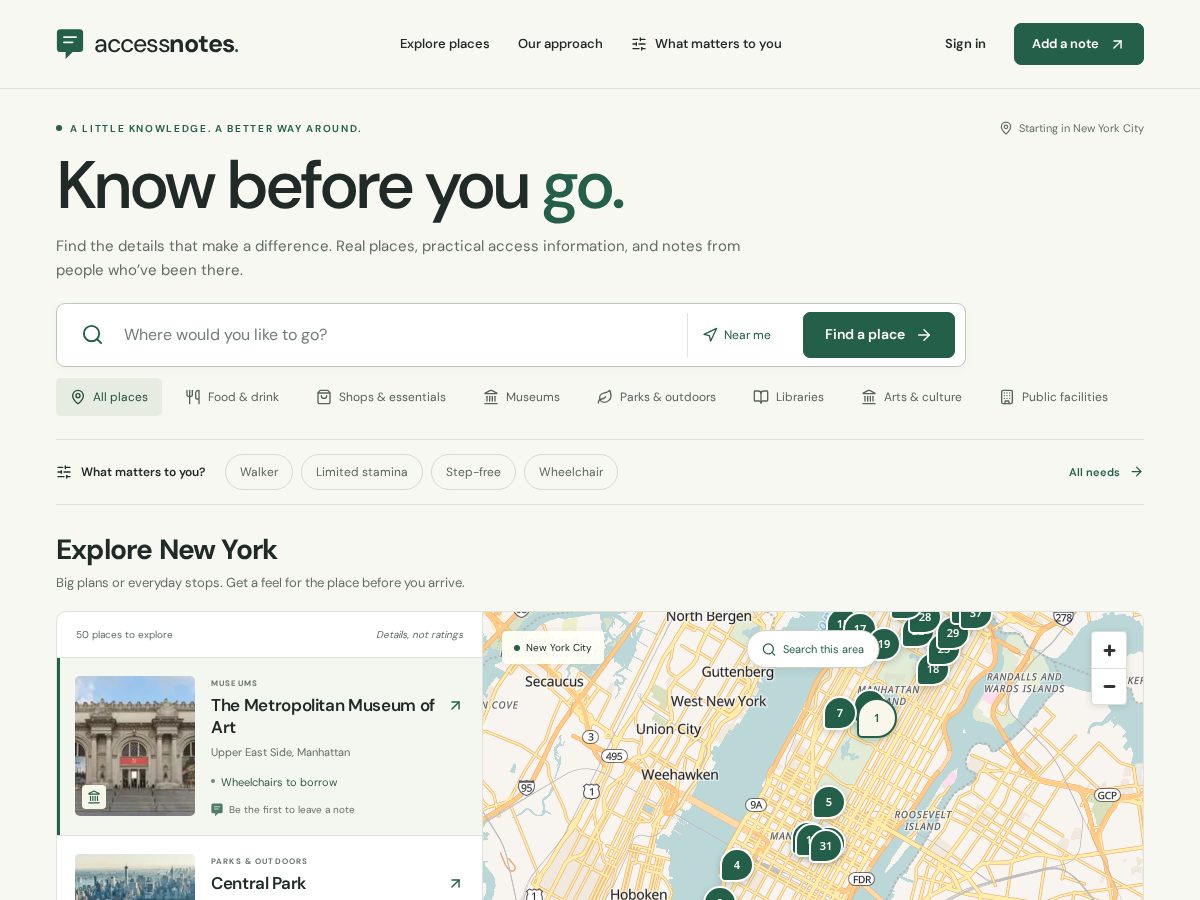1200x900 pixels.
Task: Select the All places category tab
Action: coord(109,397)
